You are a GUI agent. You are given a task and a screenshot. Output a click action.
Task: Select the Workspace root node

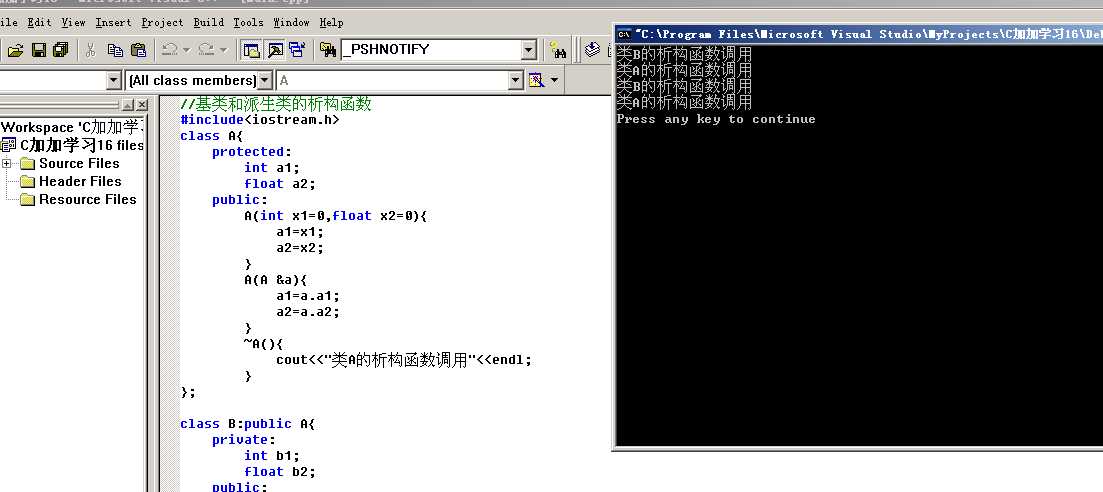[72, 127]
